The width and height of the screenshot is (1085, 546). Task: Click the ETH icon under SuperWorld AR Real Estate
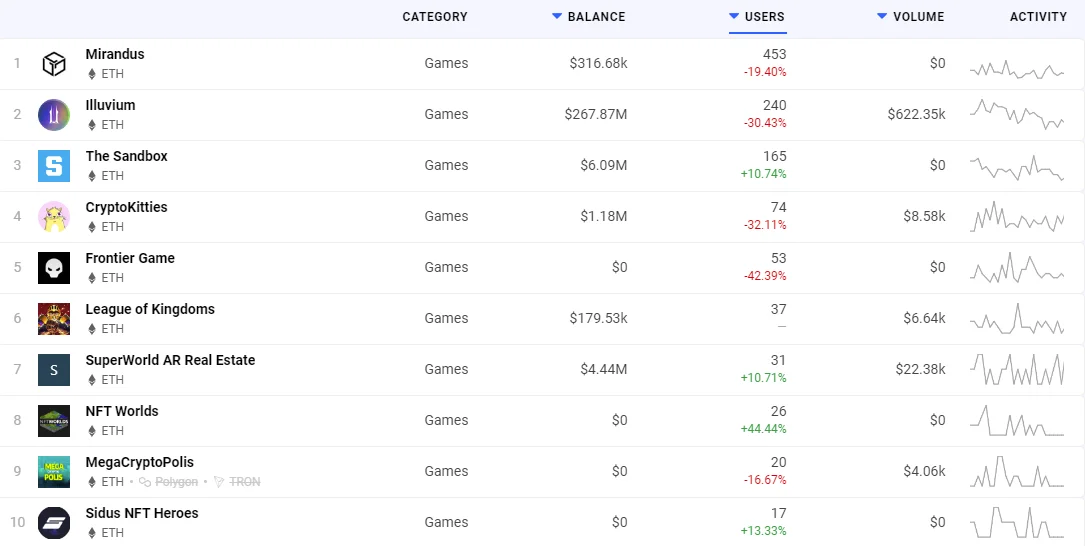click(x=91, y=380)
